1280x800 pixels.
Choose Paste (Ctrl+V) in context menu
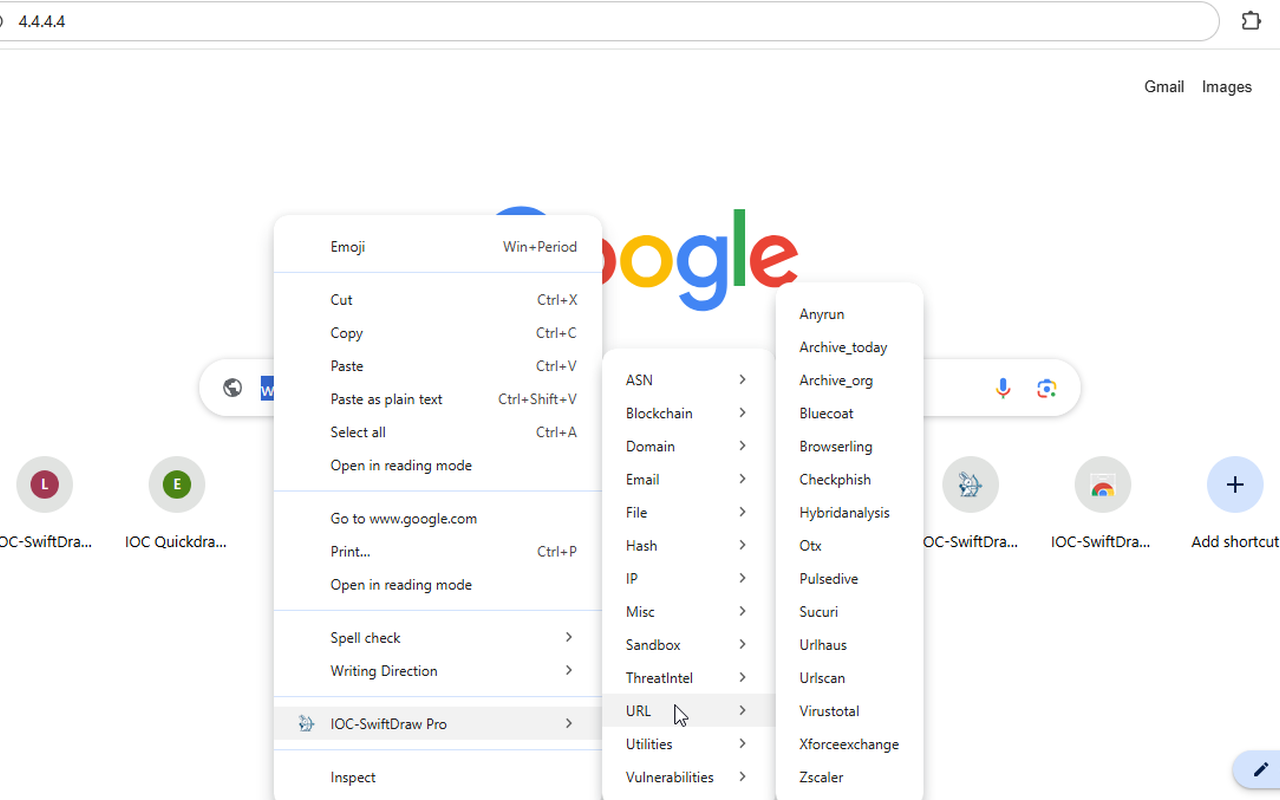click(x=438, y=366)
